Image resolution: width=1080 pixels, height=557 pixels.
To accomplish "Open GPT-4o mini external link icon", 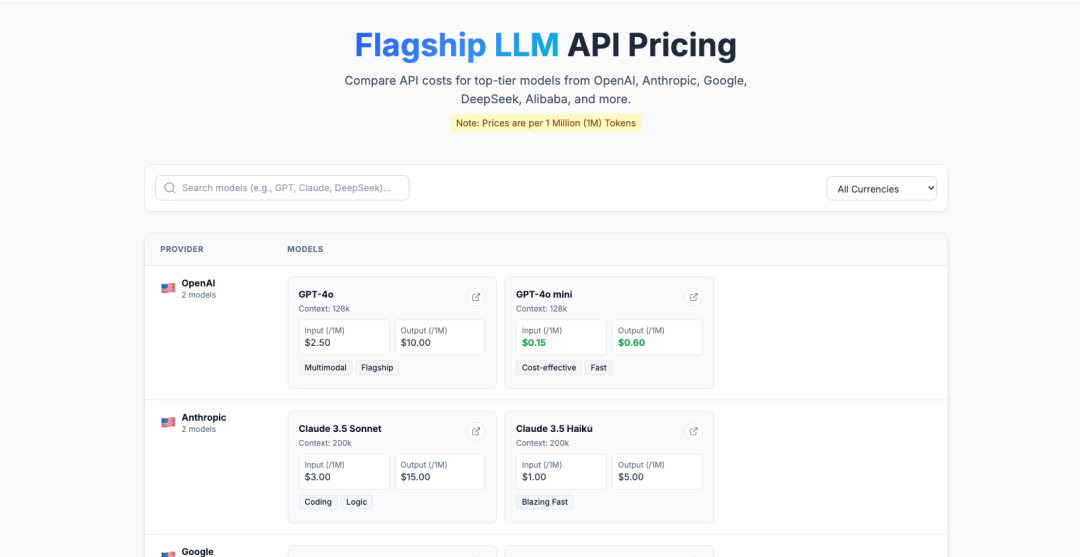I will point(694,297).
